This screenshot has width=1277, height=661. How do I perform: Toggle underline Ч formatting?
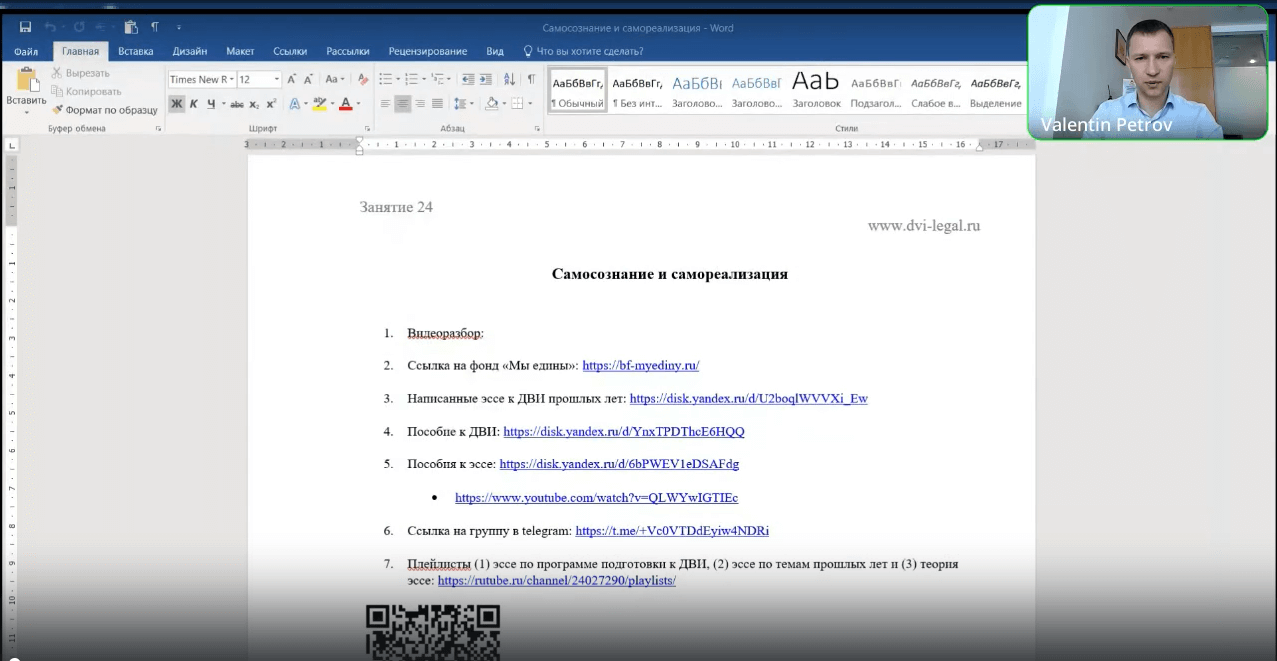pos(210,104)
